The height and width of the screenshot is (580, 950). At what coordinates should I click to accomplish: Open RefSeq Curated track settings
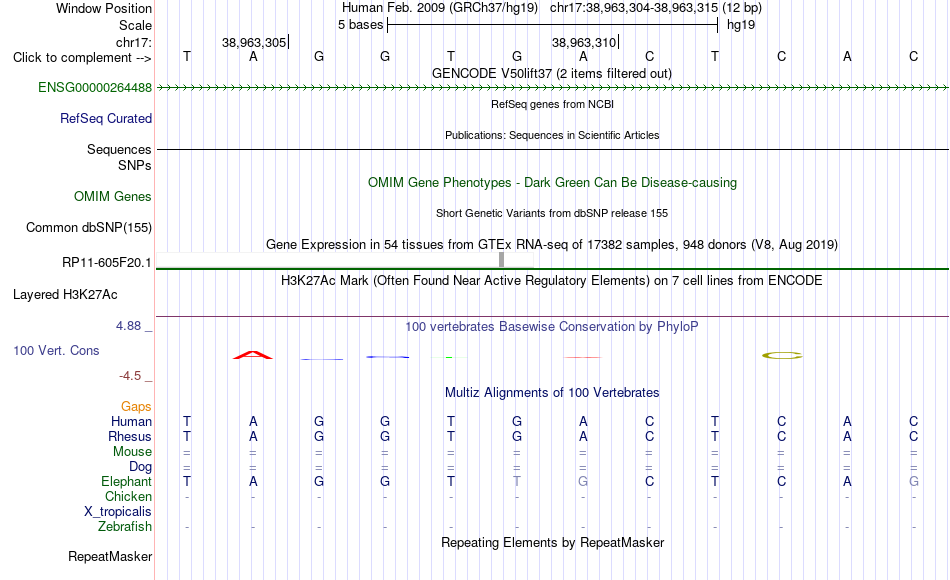(106, 118)
